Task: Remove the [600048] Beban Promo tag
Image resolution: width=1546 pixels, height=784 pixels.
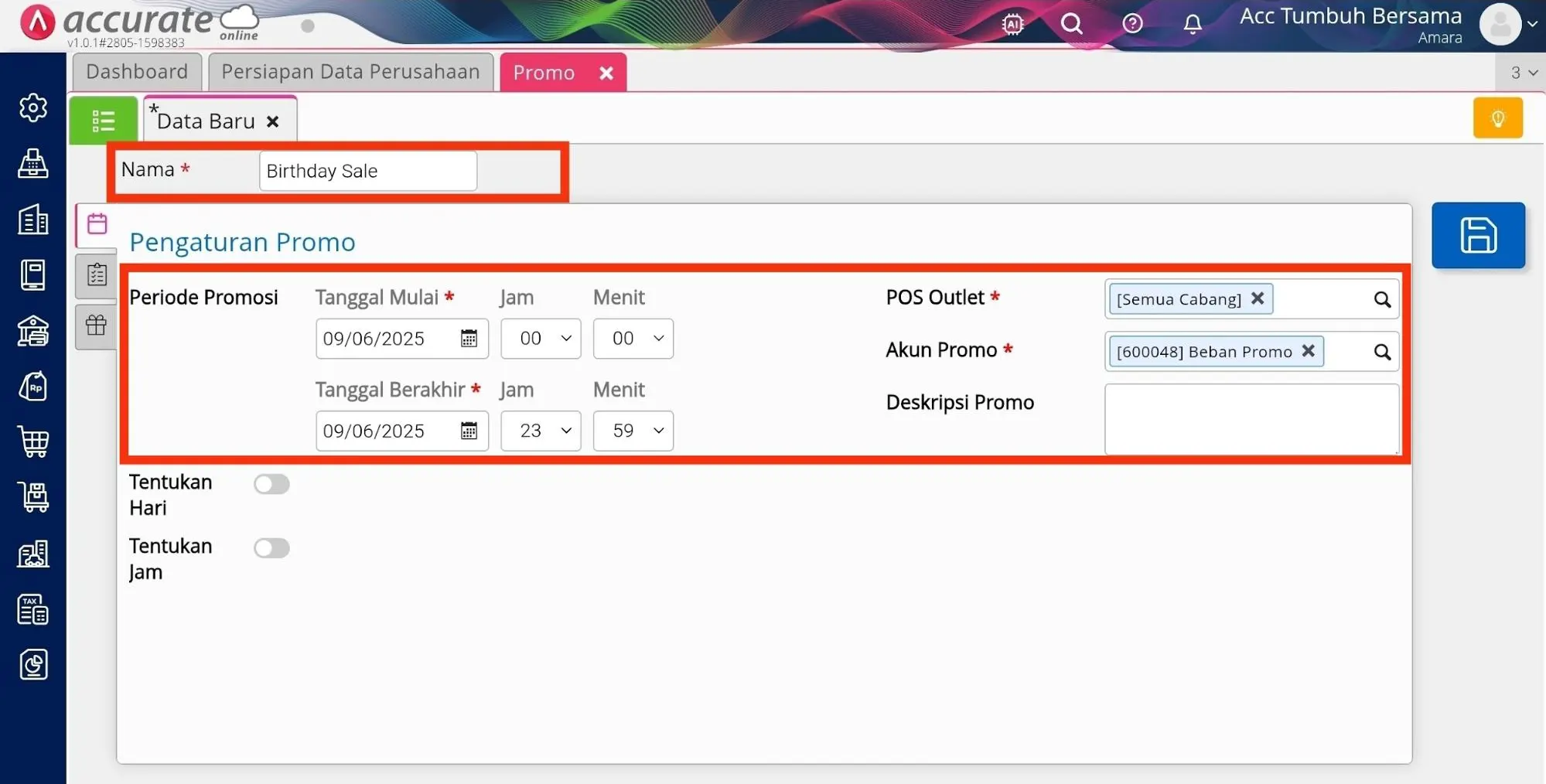Action: 1308,351
